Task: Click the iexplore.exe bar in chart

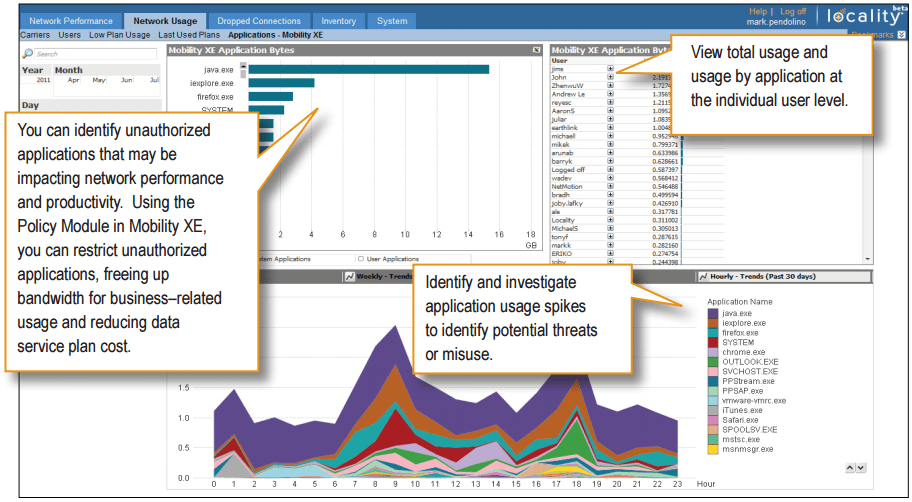Action: tap(282, 83)
